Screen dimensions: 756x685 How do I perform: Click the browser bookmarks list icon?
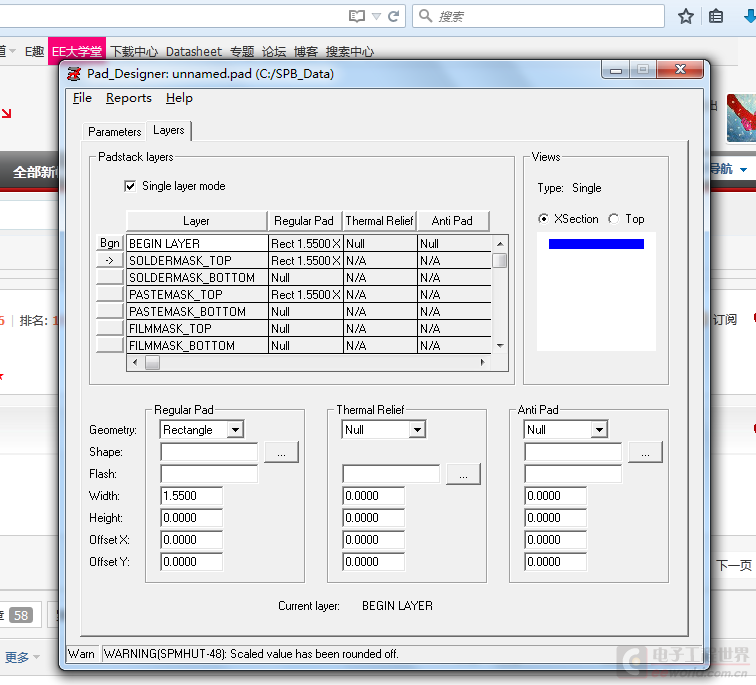coord(716,16)
